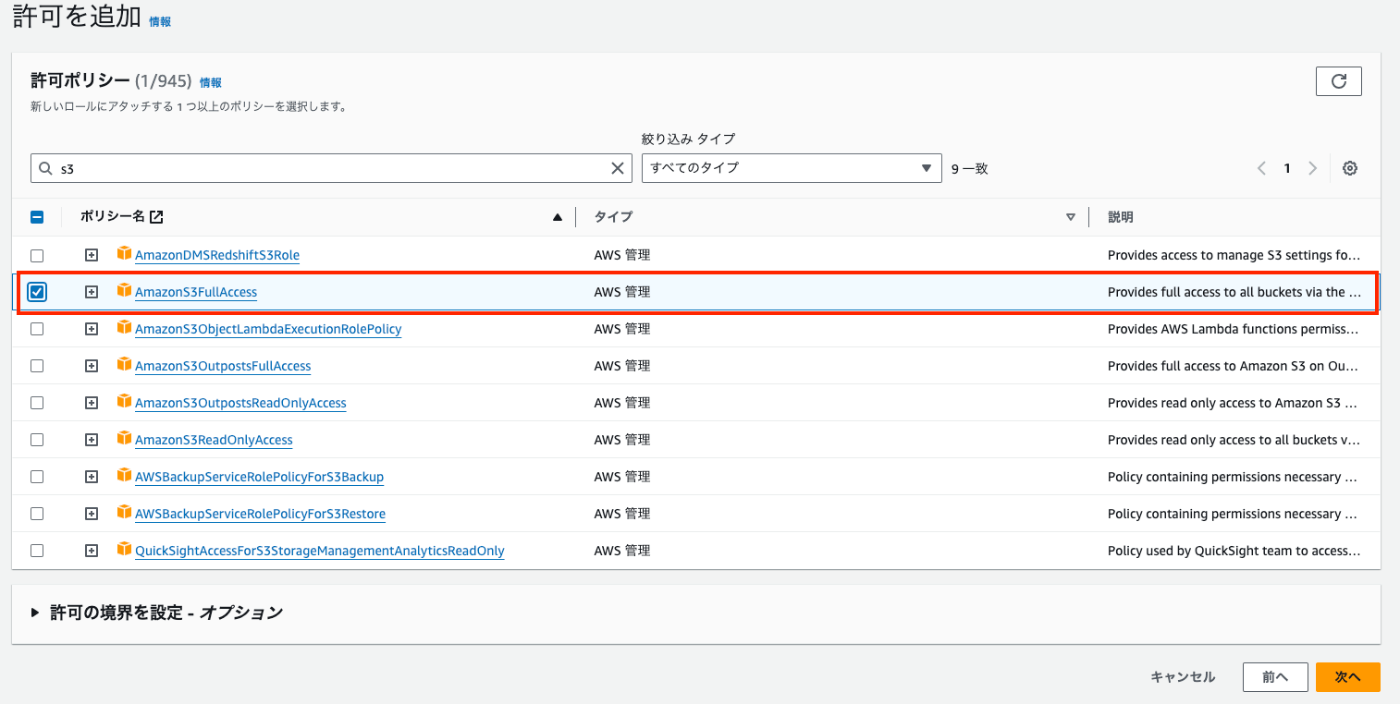The width and height of the screenshot is (1400, 704).
Task: Uncheck the AmazonS3FullAccess checkbox
Action: point(37,292)
